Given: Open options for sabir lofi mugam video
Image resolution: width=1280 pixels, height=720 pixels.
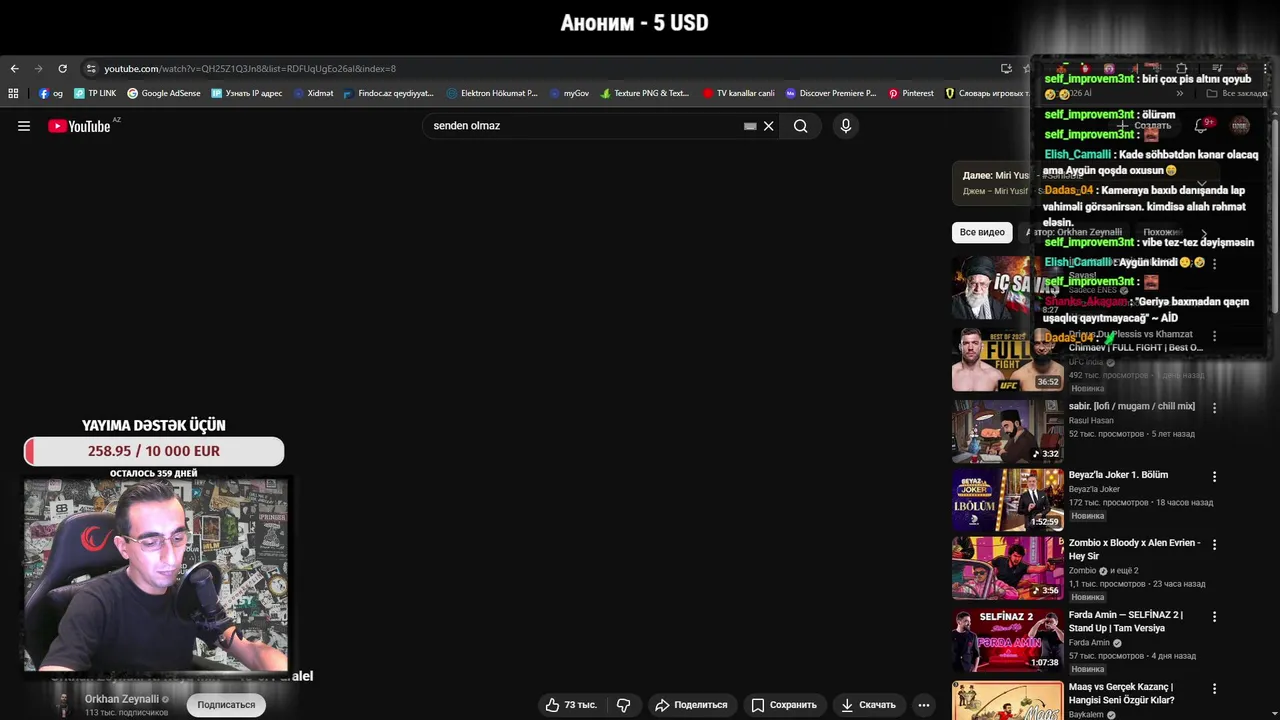Looking at the screenshot, I should [1214, 408].
